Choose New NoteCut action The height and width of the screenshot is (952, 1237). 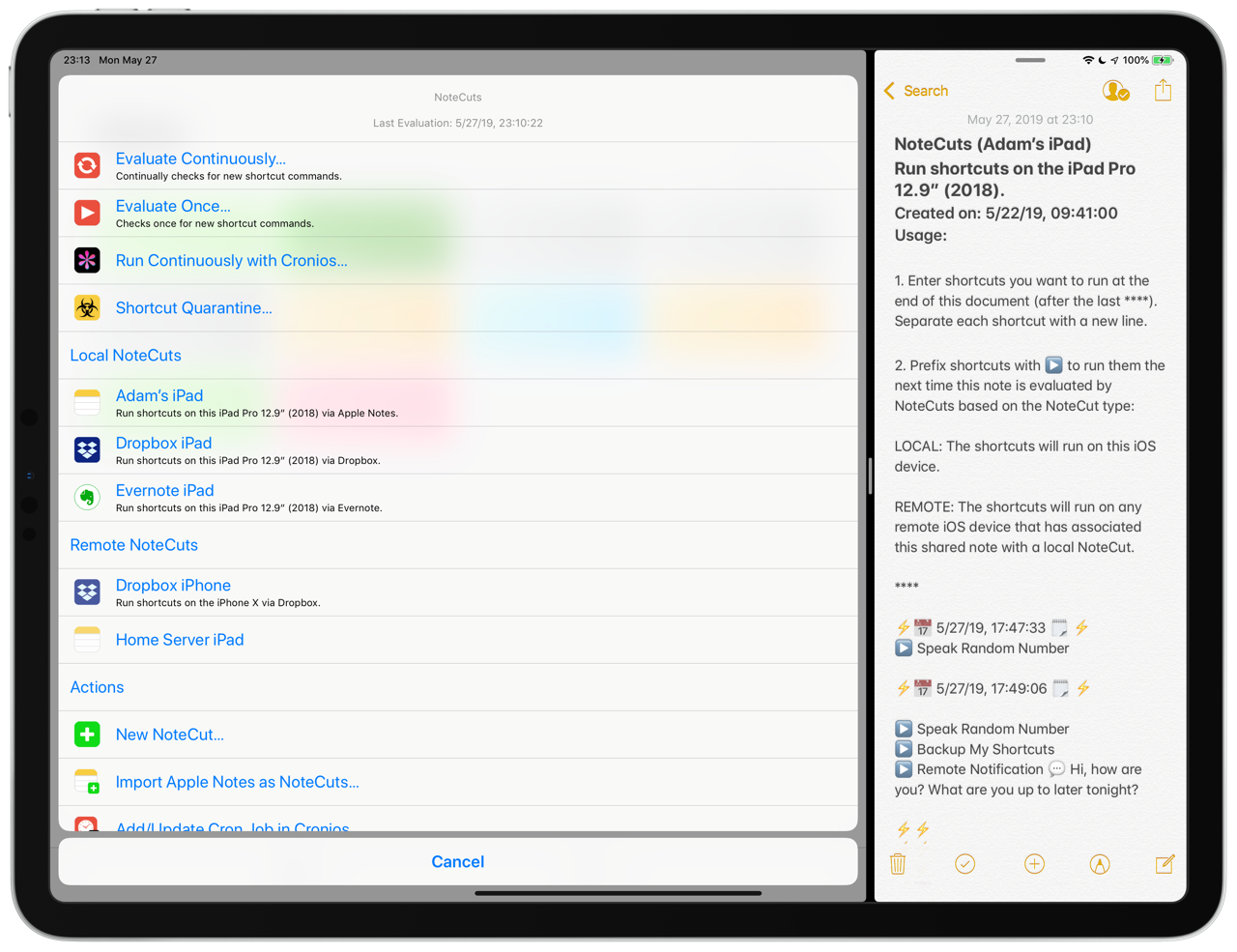(x=458, y=735)
